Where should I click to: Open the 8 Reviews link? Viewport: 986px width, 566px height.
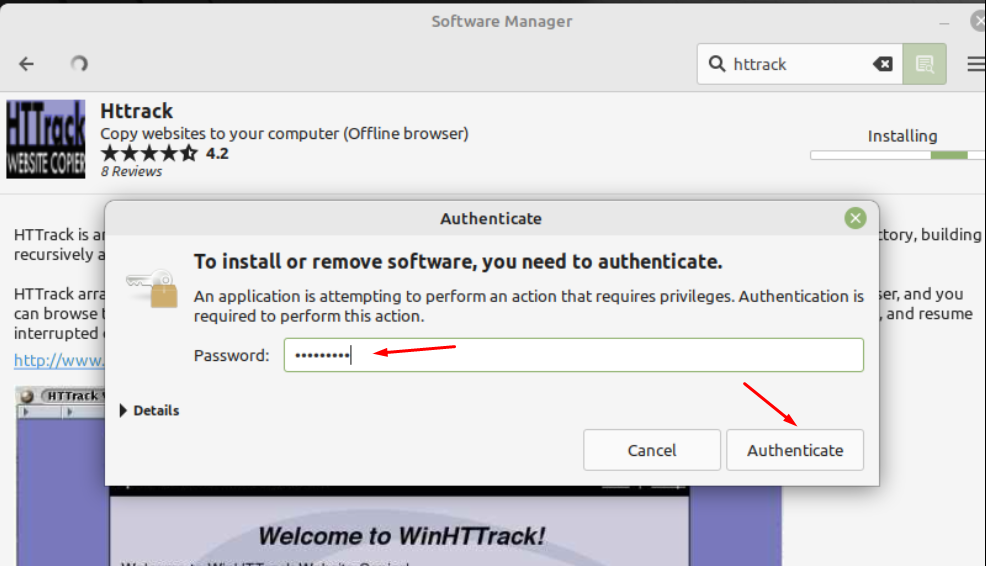coord(131,171)
